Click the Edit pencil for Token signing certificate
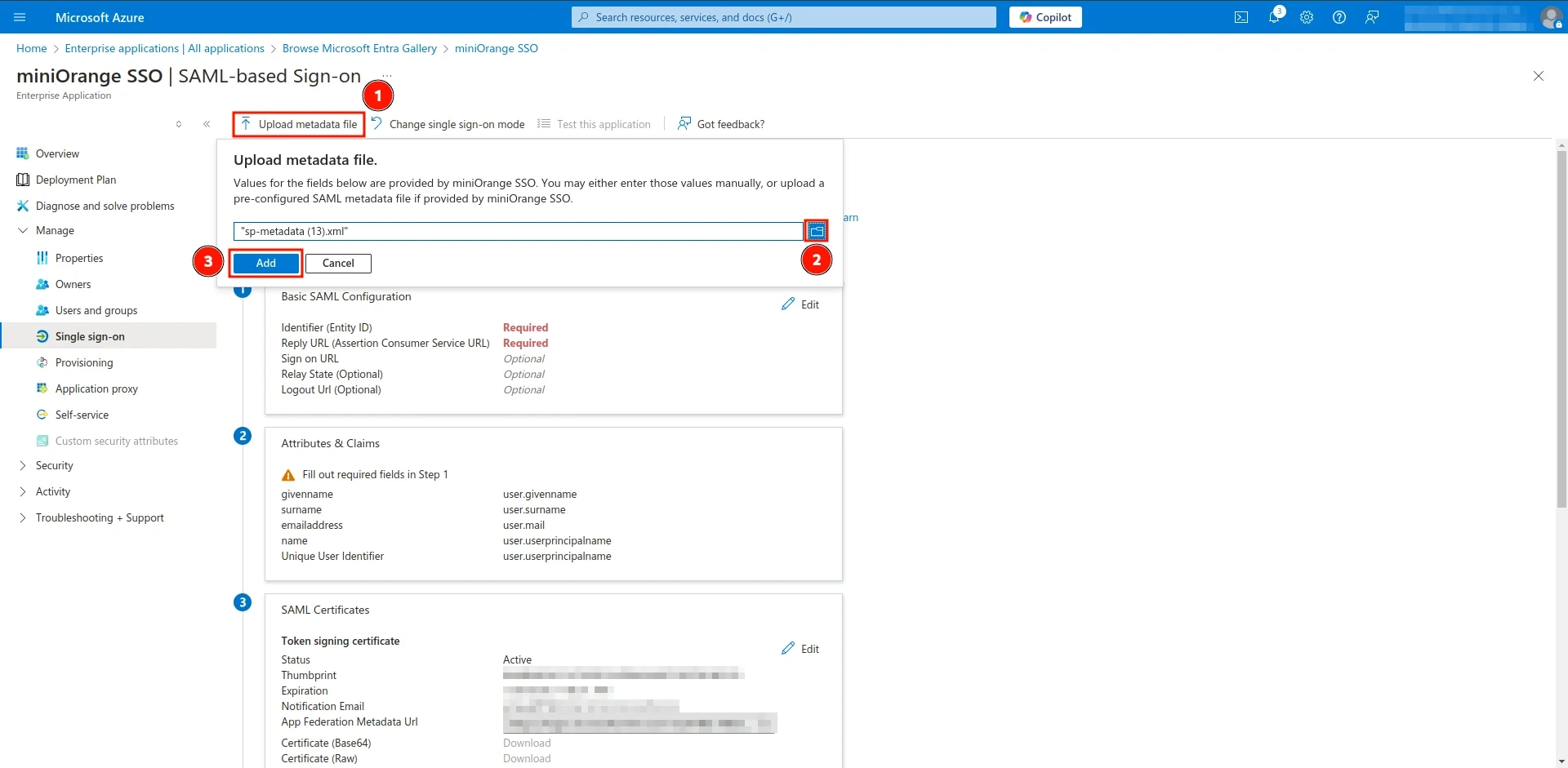The height and width of the screenshot is (768, 1568). click(x=800, y=648)
